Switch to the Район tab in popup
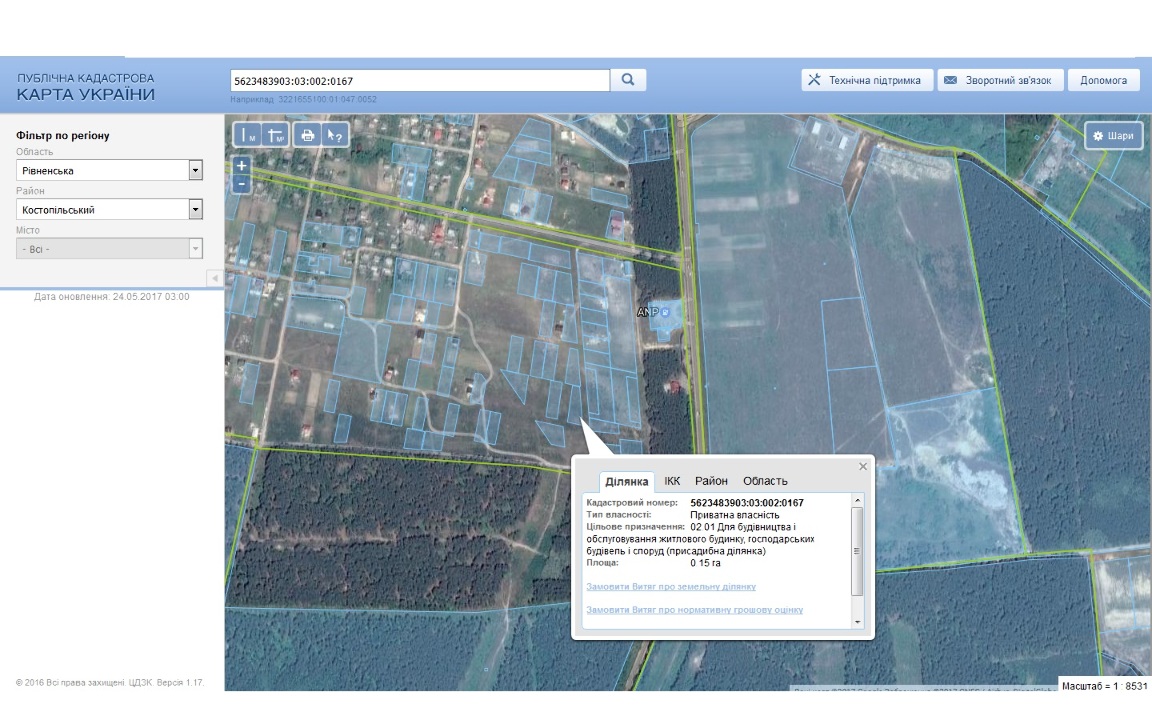This screenshot has width=1152, height=720. coord(711,481)
